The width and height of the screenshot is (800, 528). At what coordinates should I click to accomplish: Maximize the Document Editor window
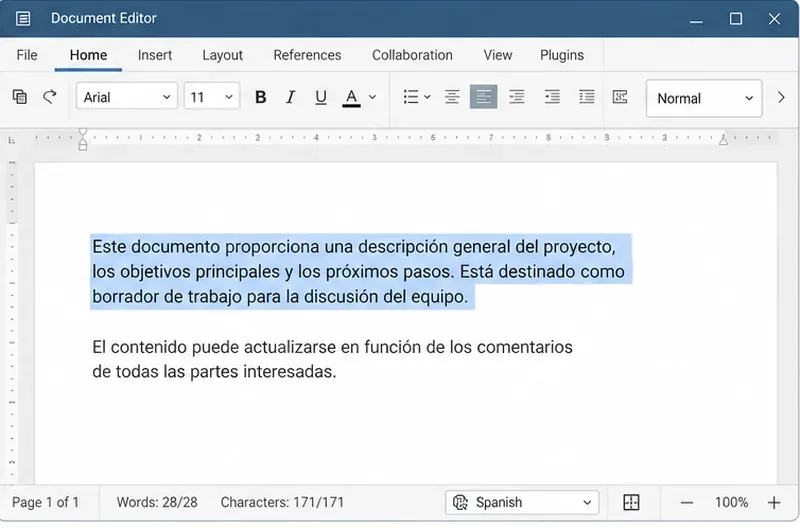(736, 19)
